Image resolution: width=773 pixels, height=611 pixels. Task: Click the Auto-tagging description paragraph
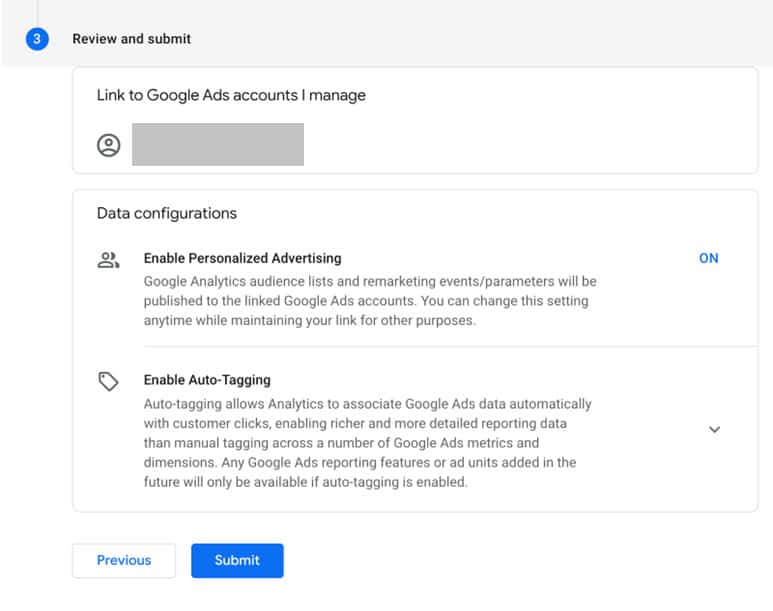coord(368,443)
